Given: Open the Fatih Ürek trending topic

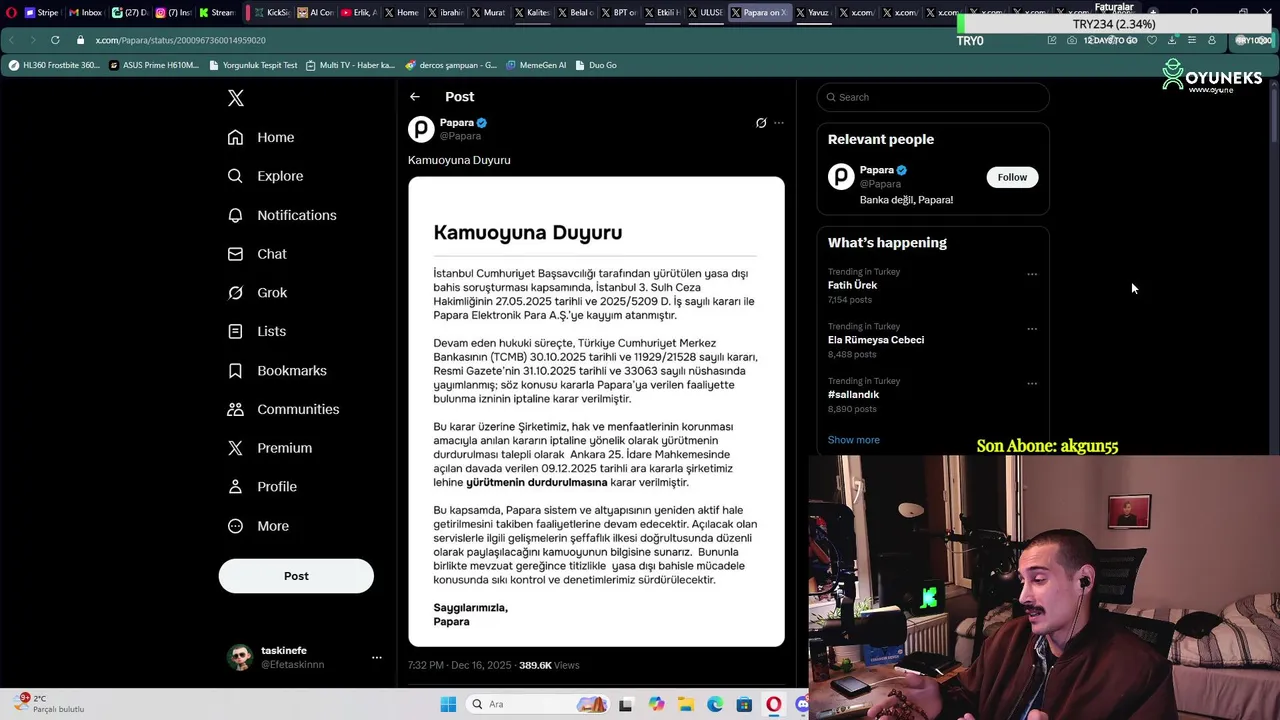Looking at the screenshot, I should tap(852, 285).
